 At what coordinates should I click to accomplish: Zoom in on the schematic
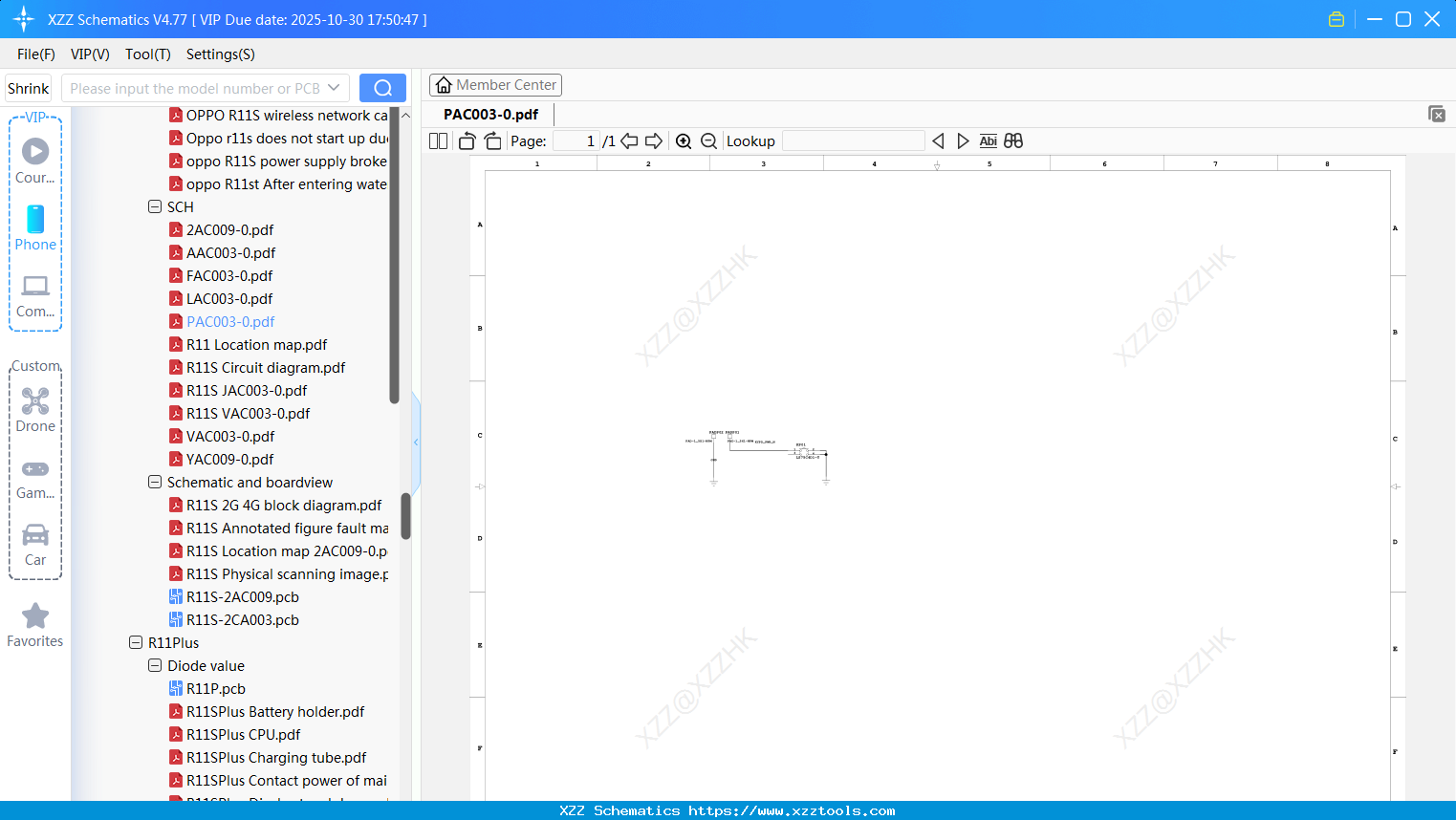point(684,141)
